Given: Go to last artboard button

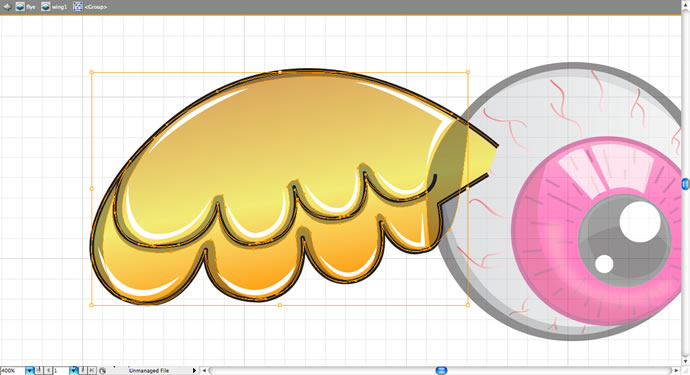Looking at the screenshot, I should 92,371.
